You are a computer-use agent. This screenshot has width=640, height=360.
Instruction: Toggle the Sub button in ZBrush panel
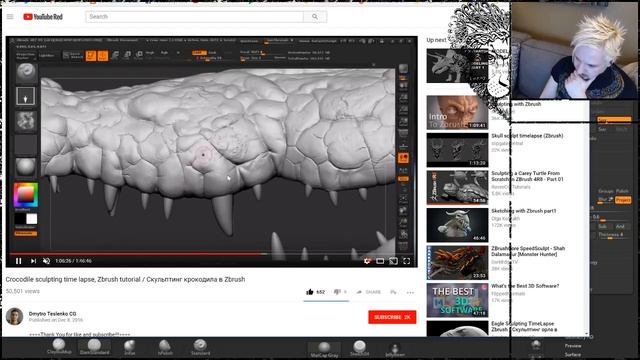point(602,226)
